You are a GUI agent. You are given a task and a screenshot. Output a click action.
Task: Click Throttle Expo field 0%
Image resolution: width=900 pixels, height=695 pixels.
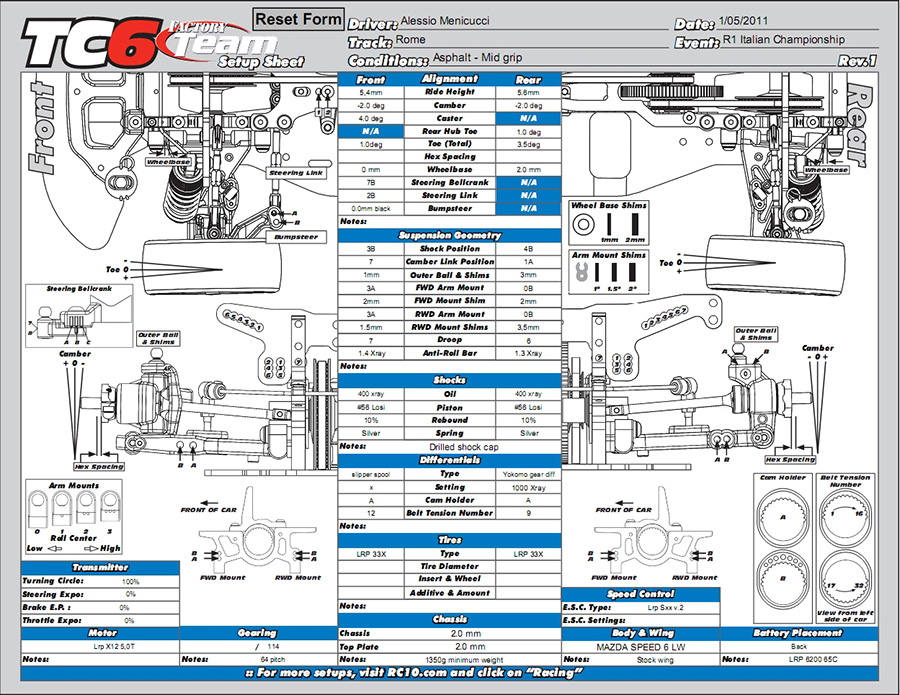click(x=130, y=620)
